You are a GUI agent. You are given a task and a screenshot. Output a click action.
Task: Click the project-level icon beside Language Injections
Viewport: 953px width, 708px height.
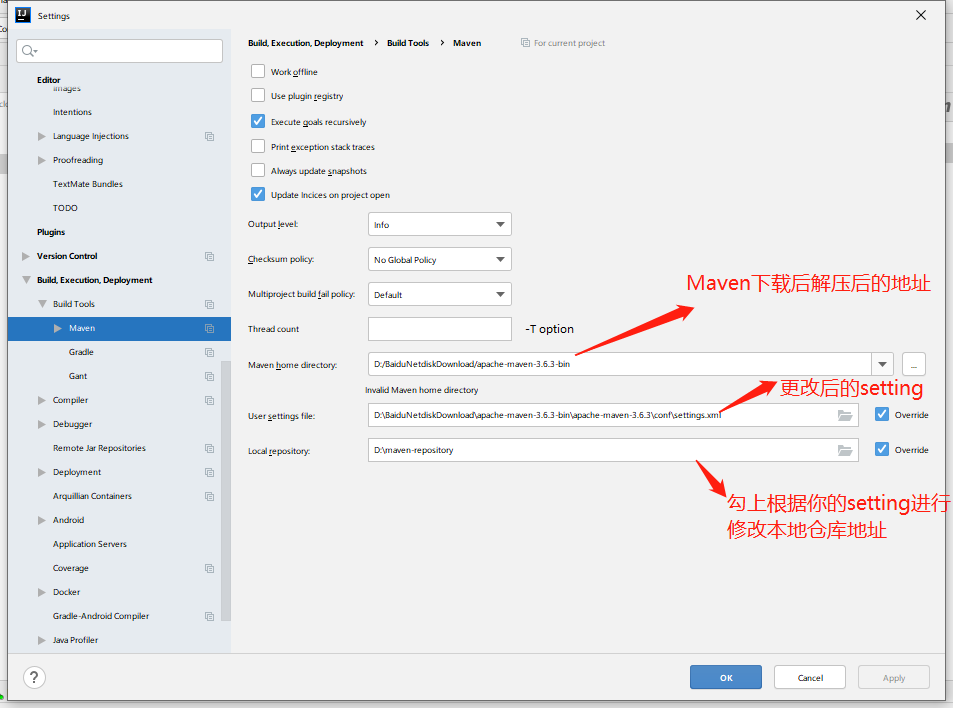[x=210, y=136]
